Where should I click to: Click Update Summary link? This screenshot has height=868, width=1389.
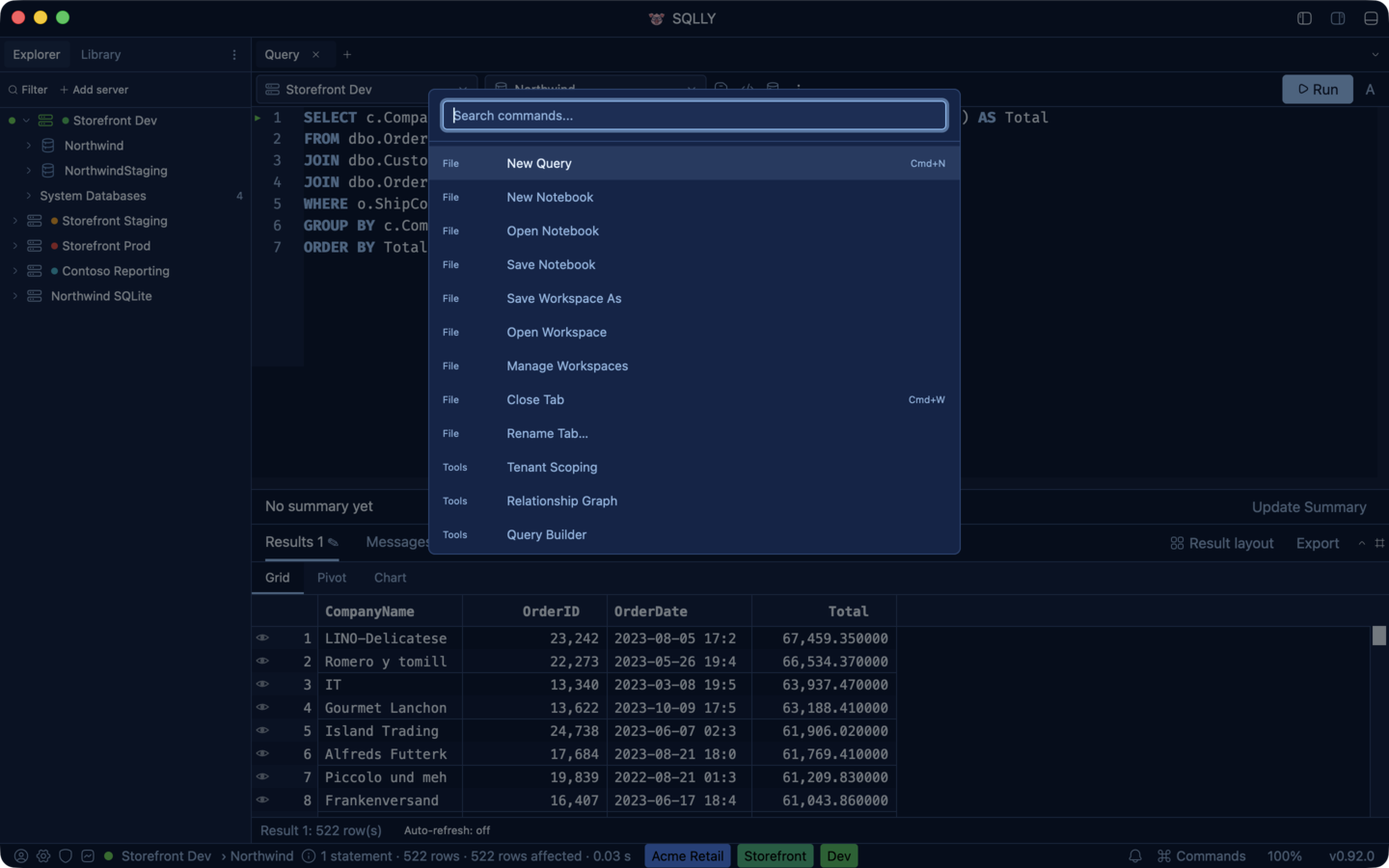pos(1309,507)
